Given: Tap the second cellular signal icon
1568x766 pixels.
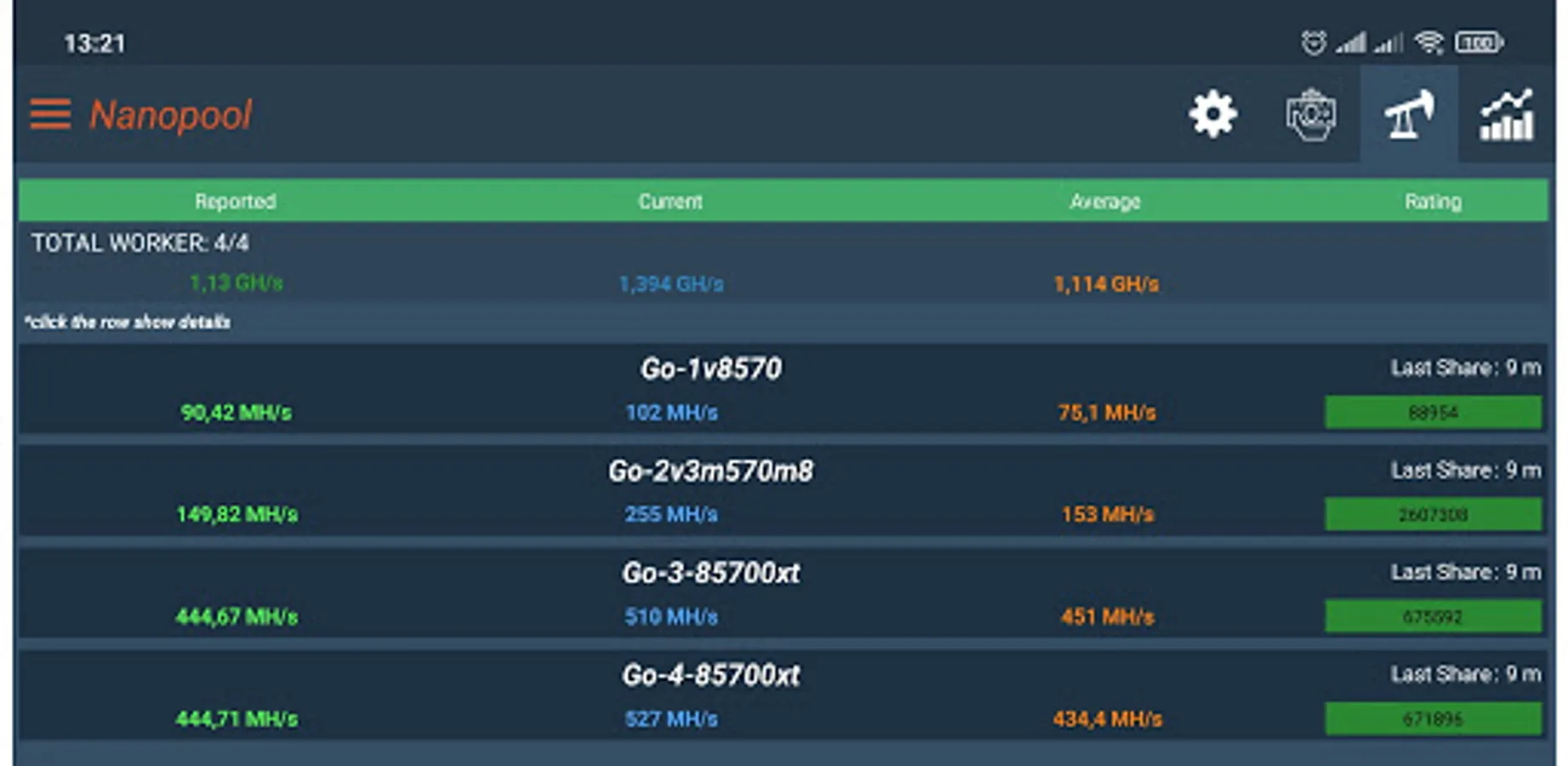Looking at the screenshot, I should (1388, 43).
